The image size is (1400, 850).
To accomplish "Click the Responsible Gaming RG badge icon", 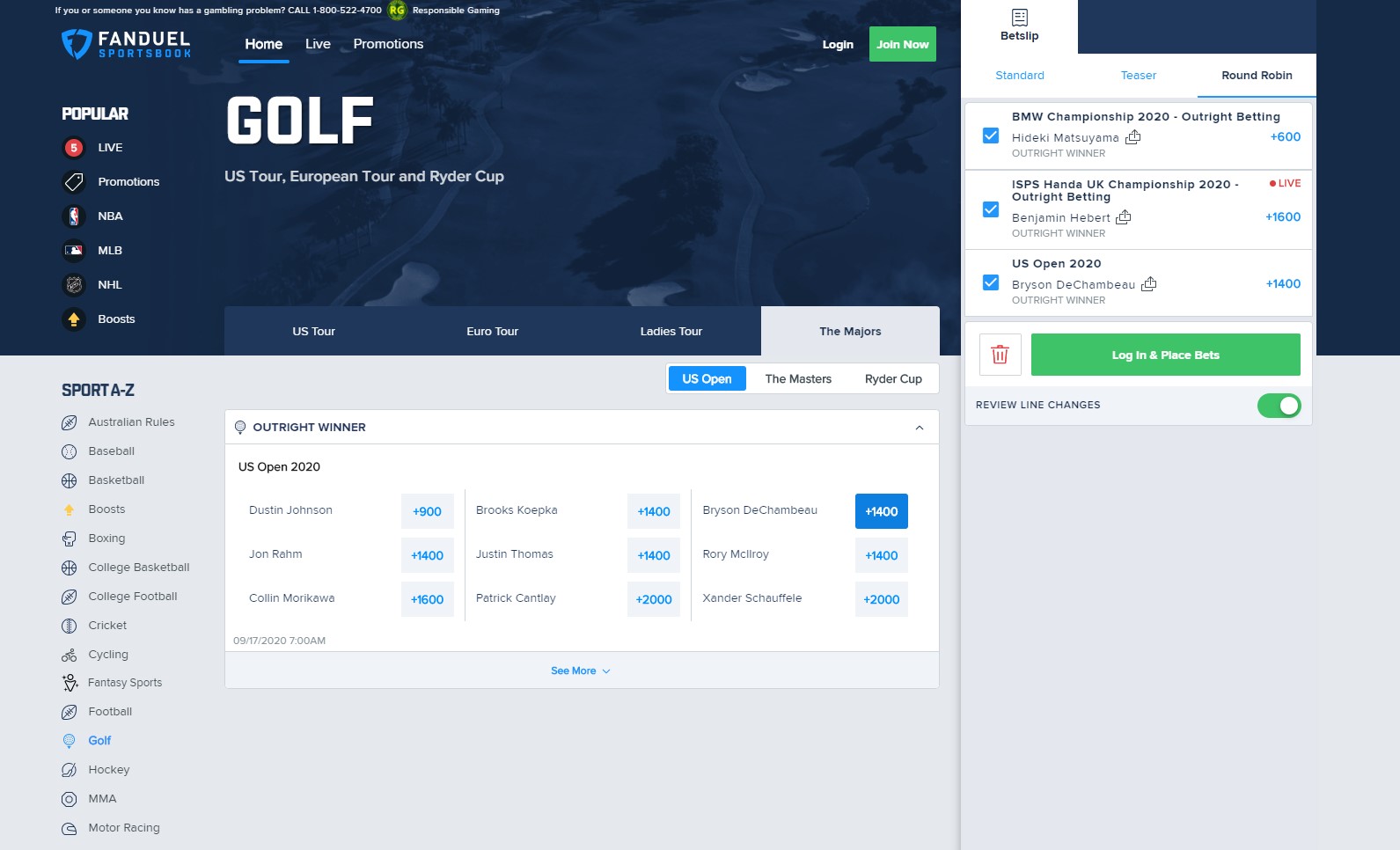I will tap(397, 11).
